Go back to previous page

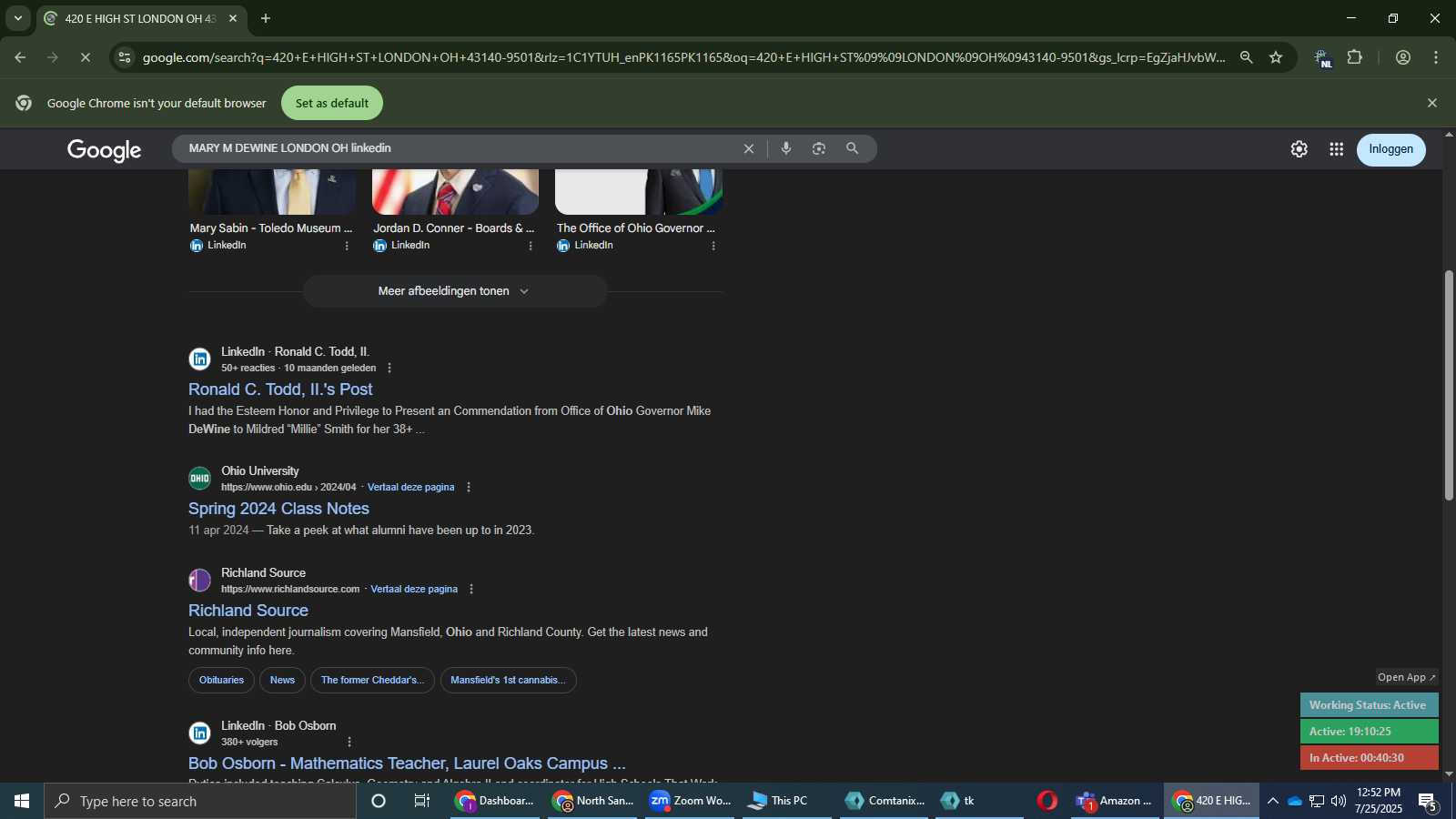pyautogui.click(x=20, y=57)
